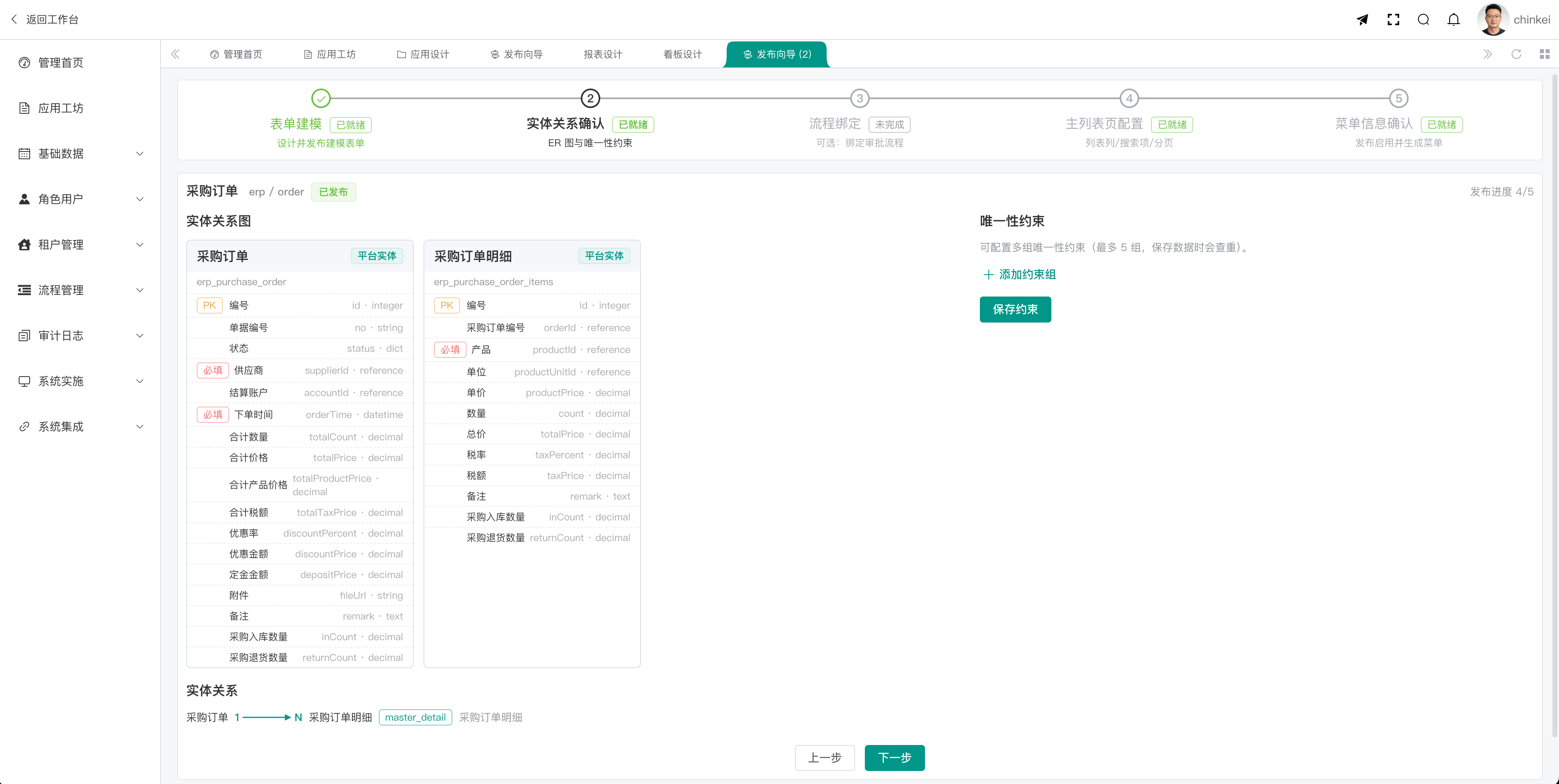Click the chinkei user avatar
Screen dimensions: 1559x784
(x=1493, y=19)
